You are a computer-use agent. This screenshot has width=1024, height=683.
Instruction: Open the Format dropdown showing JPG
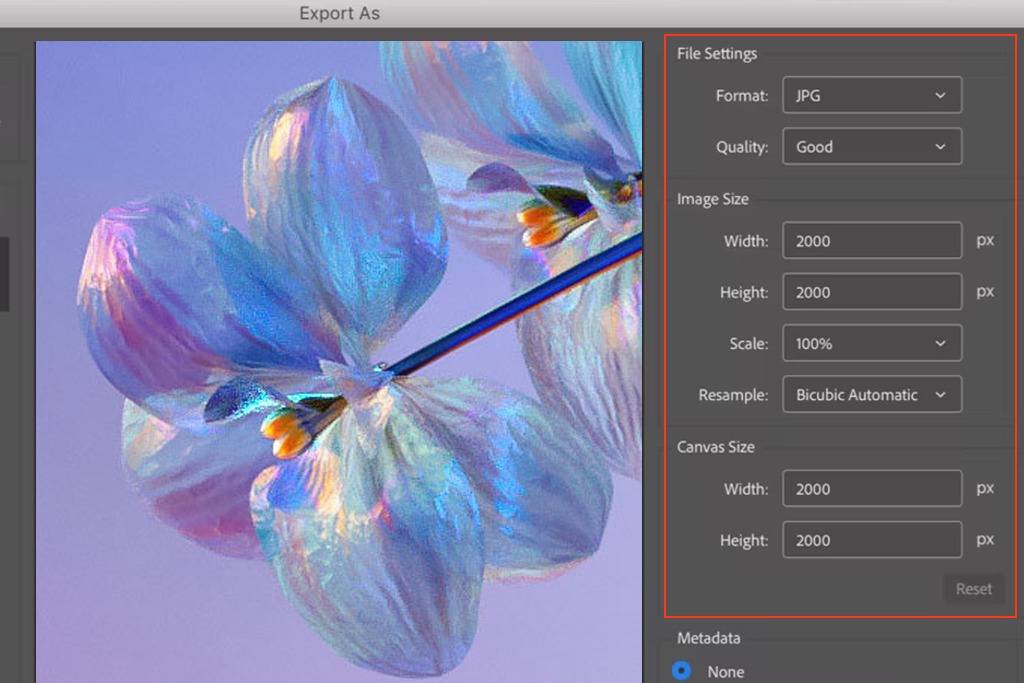pos(871,96)
